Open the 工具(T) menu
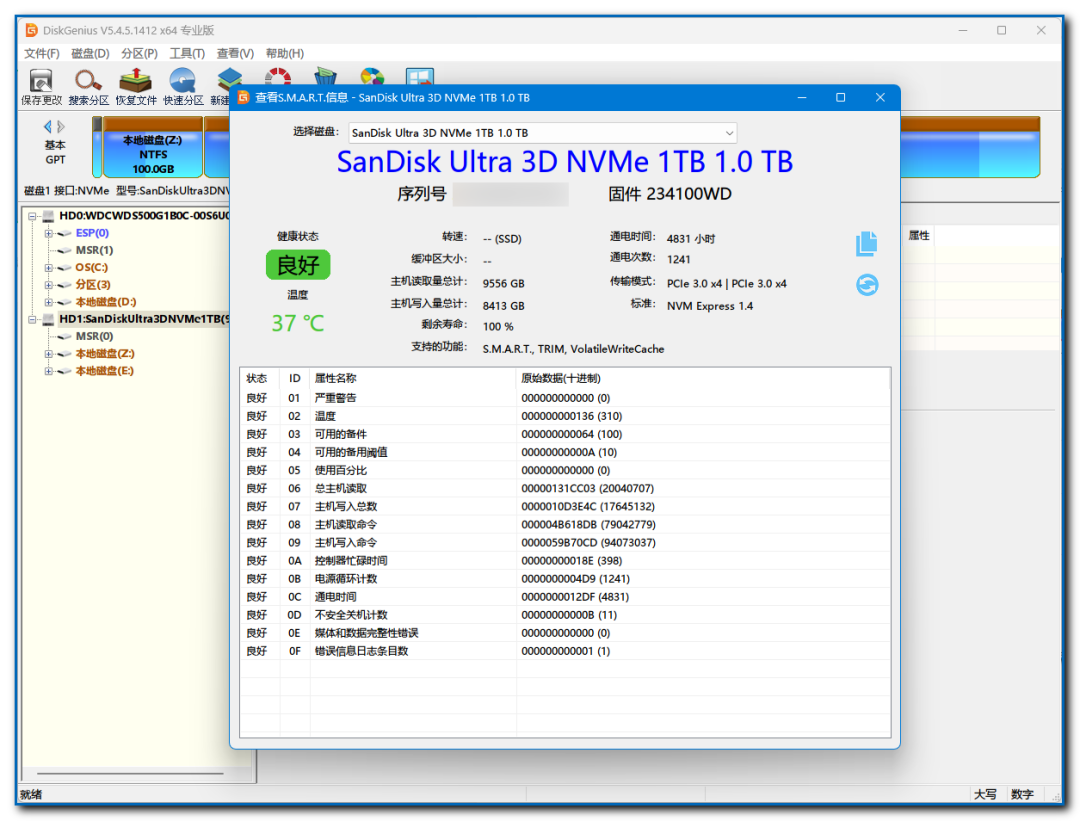This screenshot has height=821, width=1080. 187,53
